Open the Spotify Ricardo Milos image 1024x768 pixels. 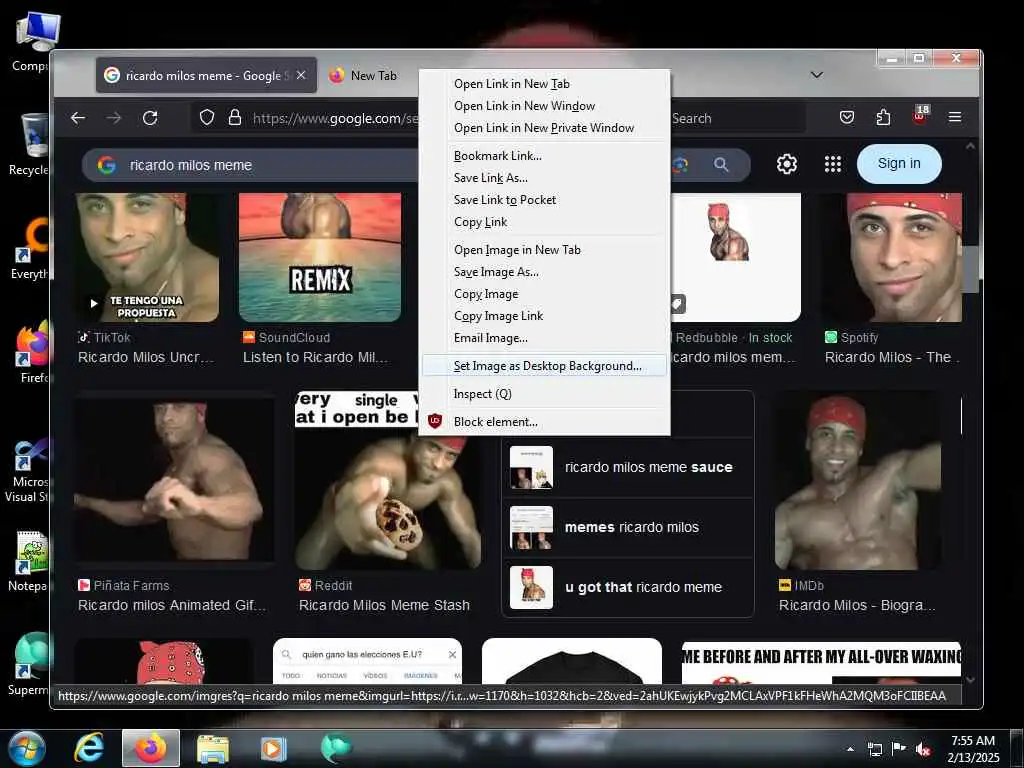click(893, 257)
